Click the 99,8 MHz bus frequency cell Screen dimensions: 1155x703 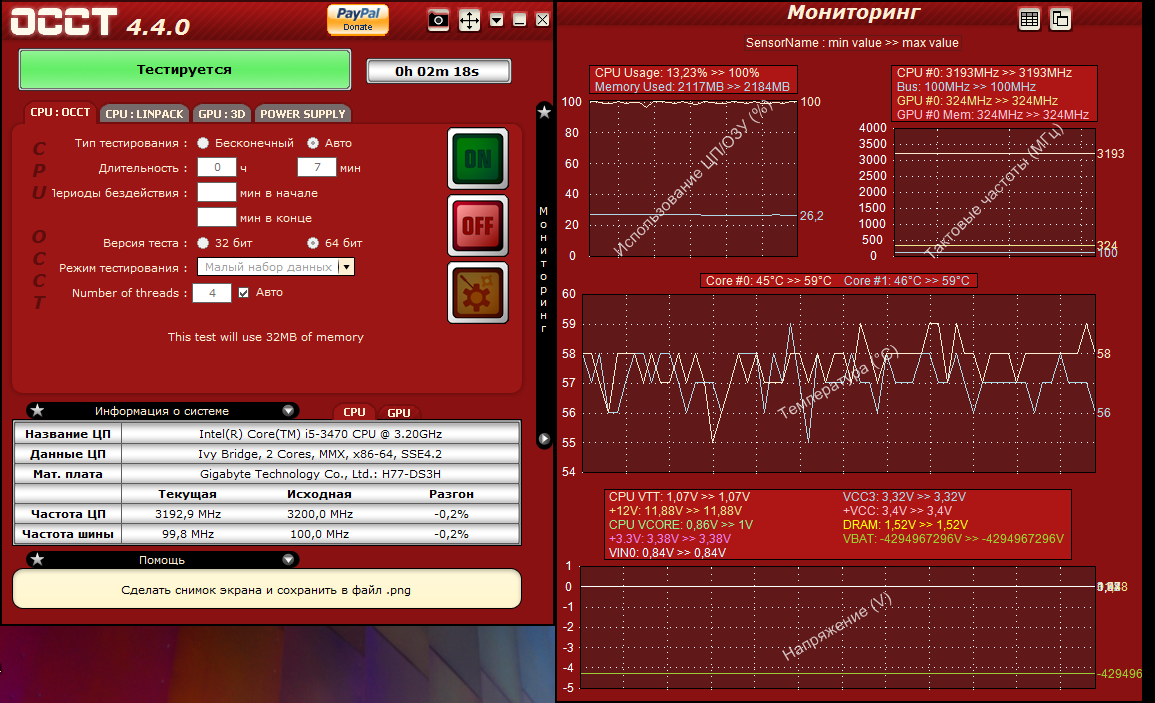(188, 534)
